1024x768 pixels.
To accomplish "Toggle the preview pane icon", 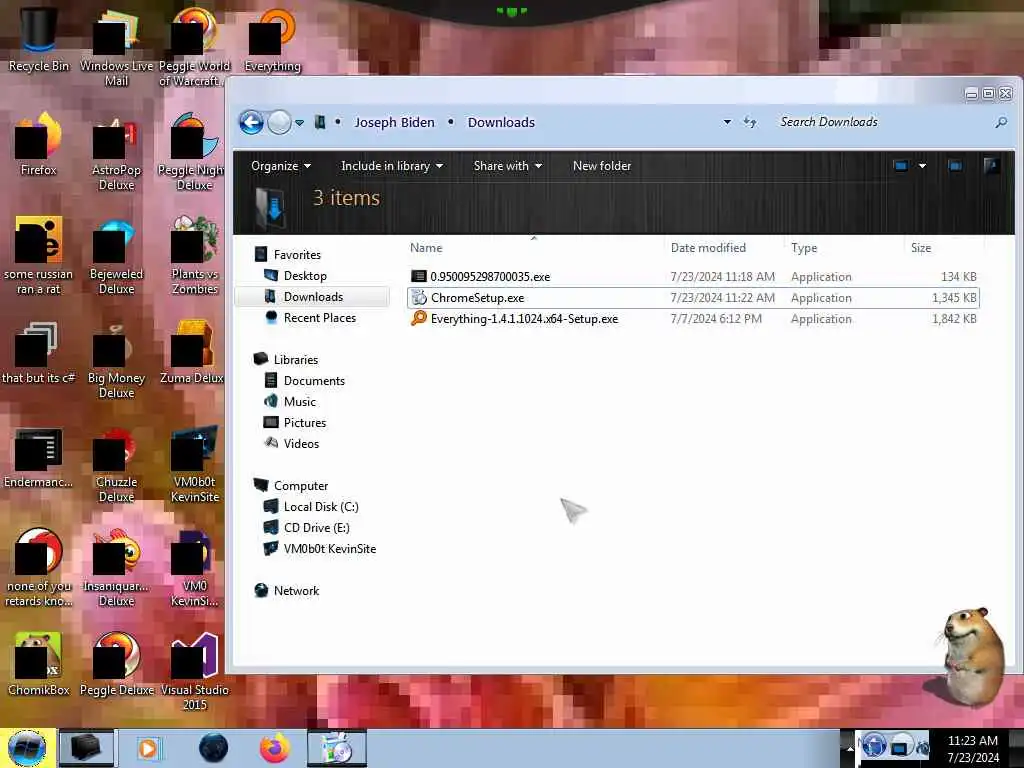I will 955,166.
